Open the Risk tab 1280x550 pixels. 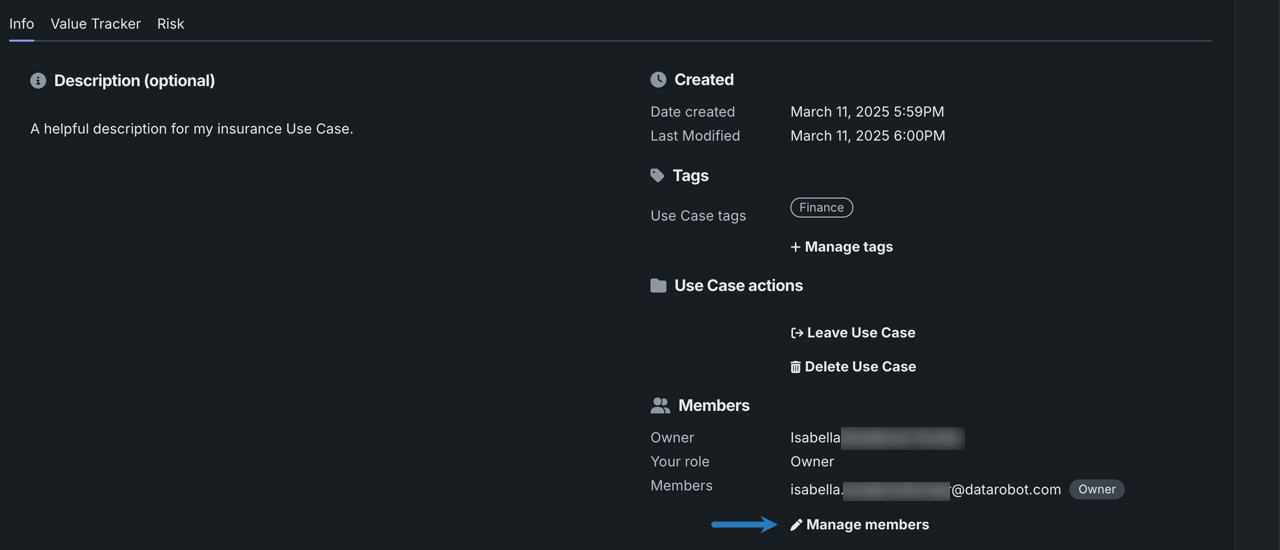pyautogui.click(x=170, y=23)
